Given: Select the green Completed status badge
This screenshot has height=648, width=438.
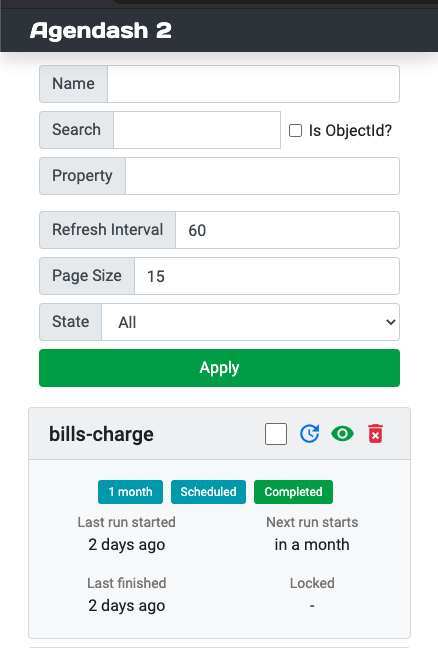Looking at the screenshot, I should click(x=293, y=492).
